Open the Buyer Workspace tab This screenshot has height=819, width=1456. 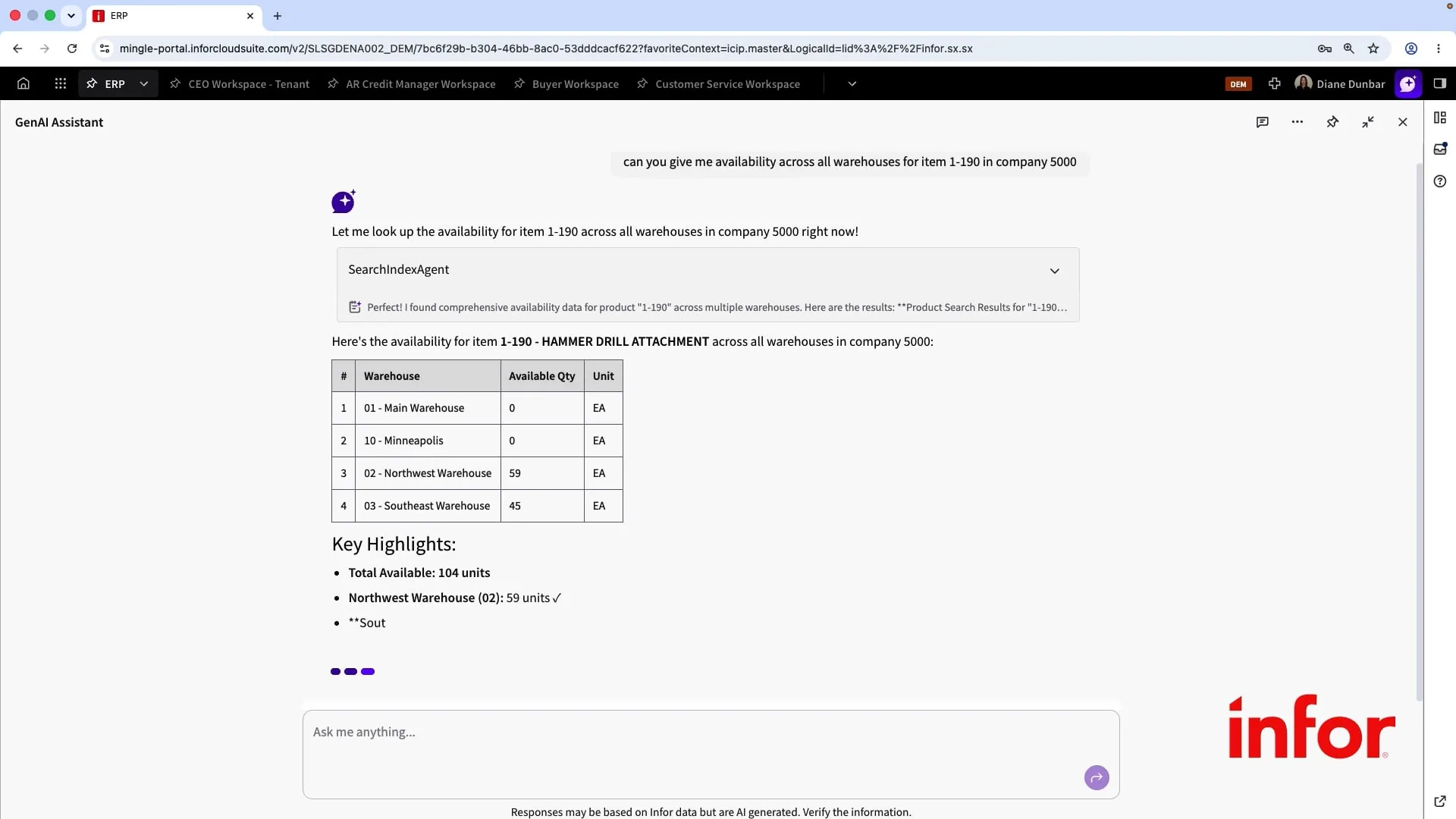pos(566,83)
